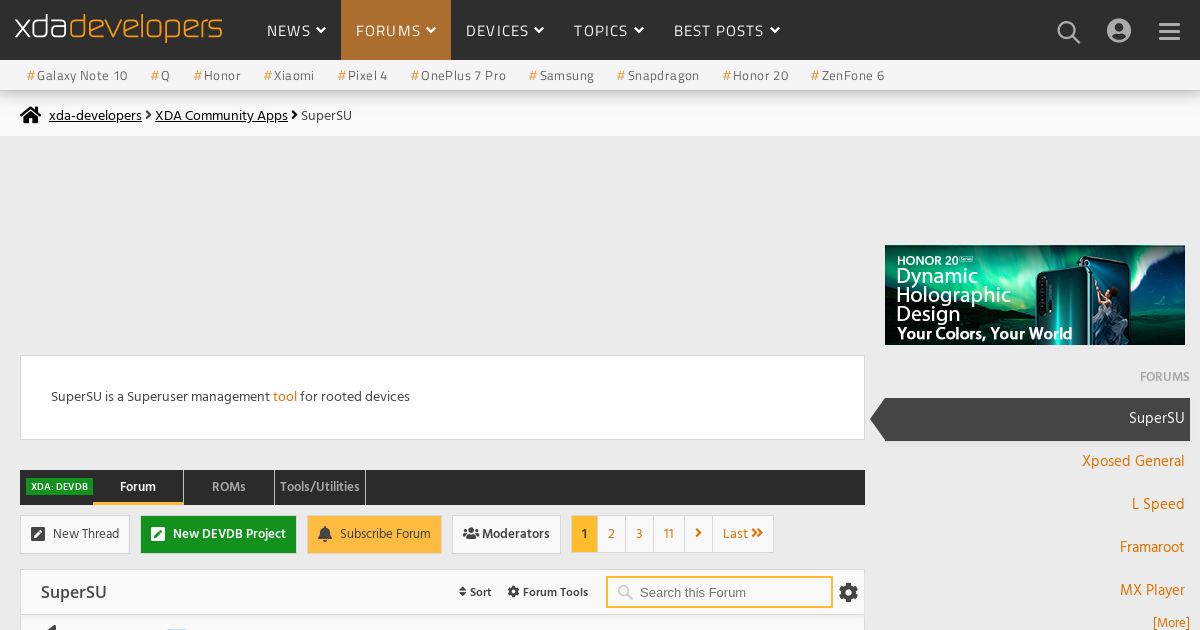Open the #Samsung tag
The width and height of the screenshot is (1200, 630).
click(561, 76)
